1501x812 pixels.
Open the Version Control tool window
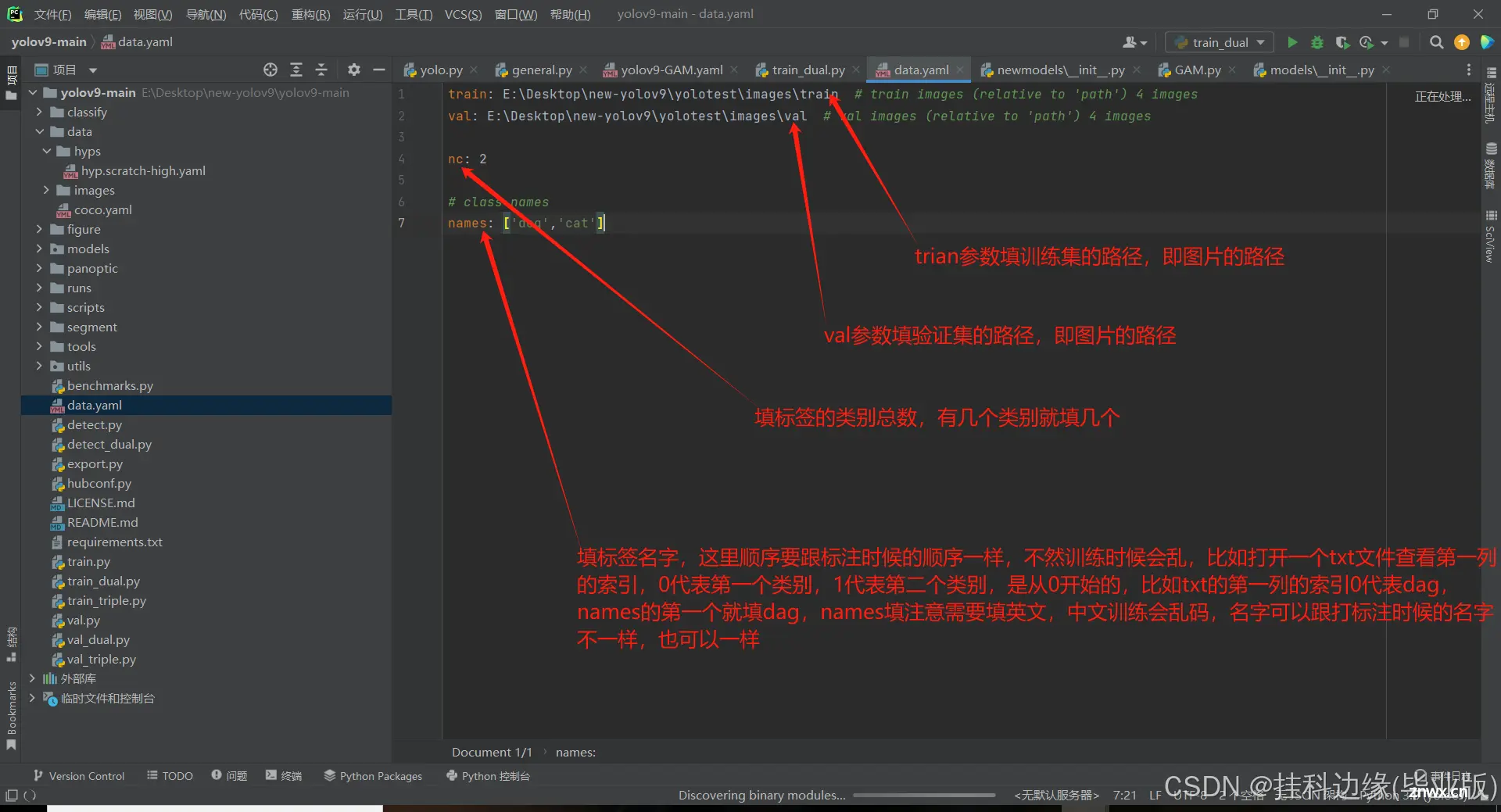tap(79, 775)
